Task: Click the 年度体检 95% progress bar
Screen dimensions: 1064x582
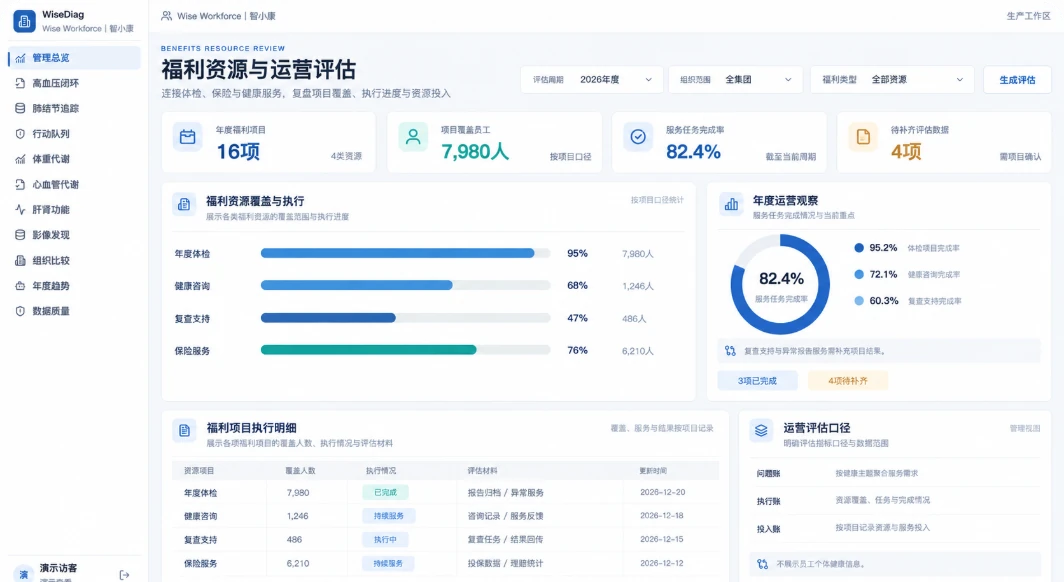Action: pyautogui.click(x=406, y=254)
